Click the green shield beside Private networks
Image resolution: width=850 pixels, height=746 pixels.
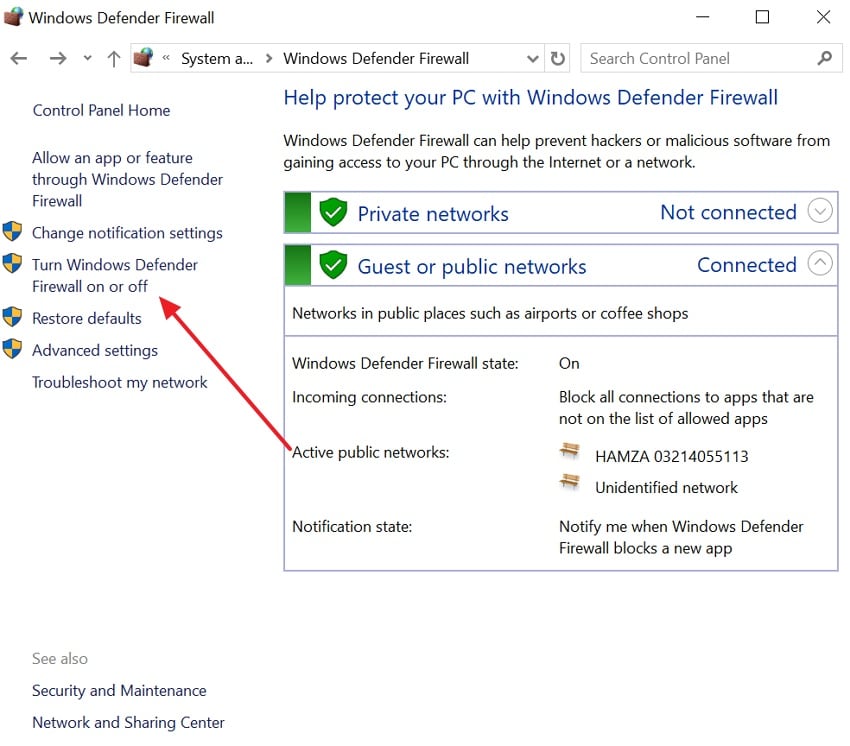tap(333, 212)
